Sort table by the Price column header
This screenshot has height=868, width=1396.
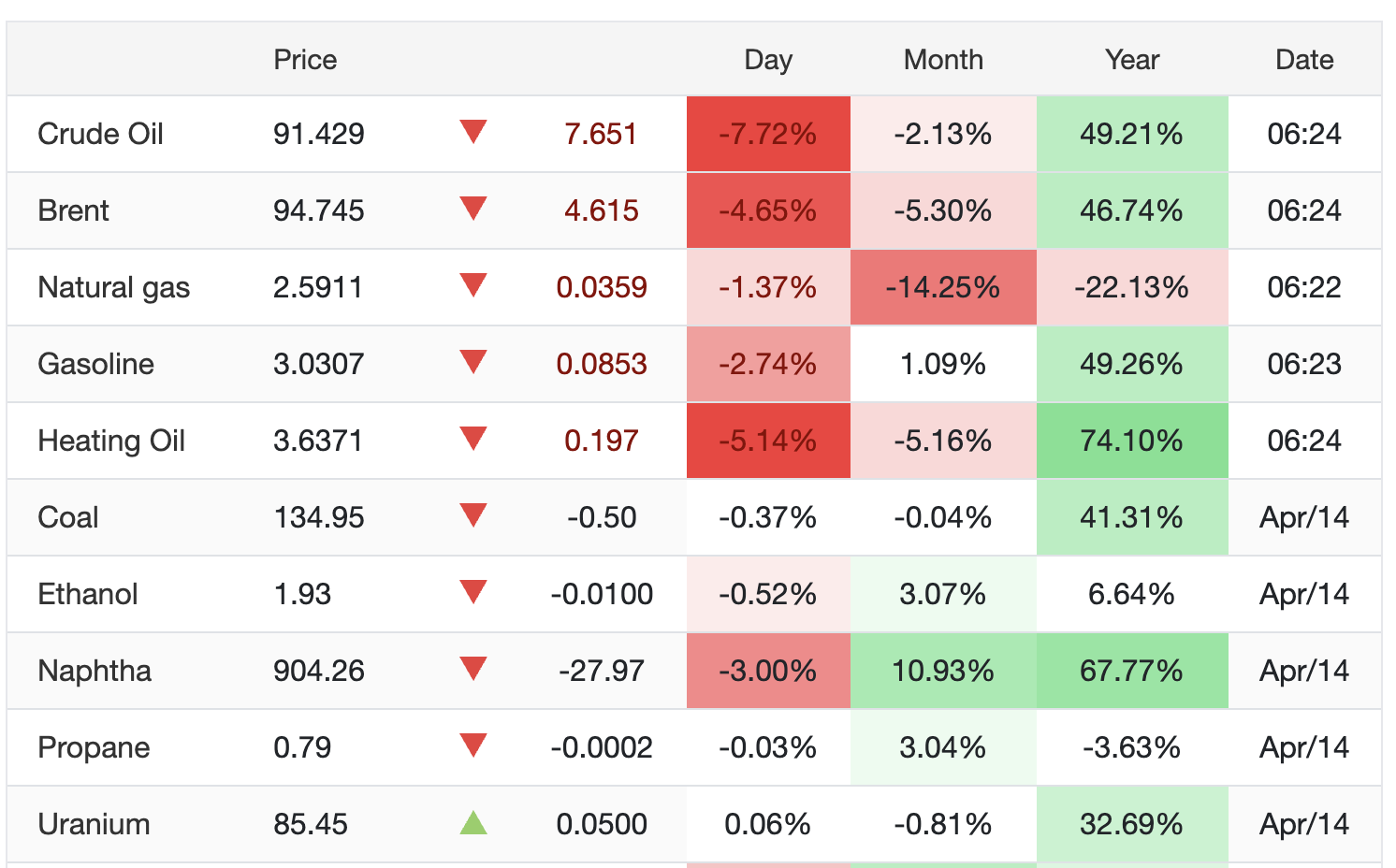tap(305, 60)
